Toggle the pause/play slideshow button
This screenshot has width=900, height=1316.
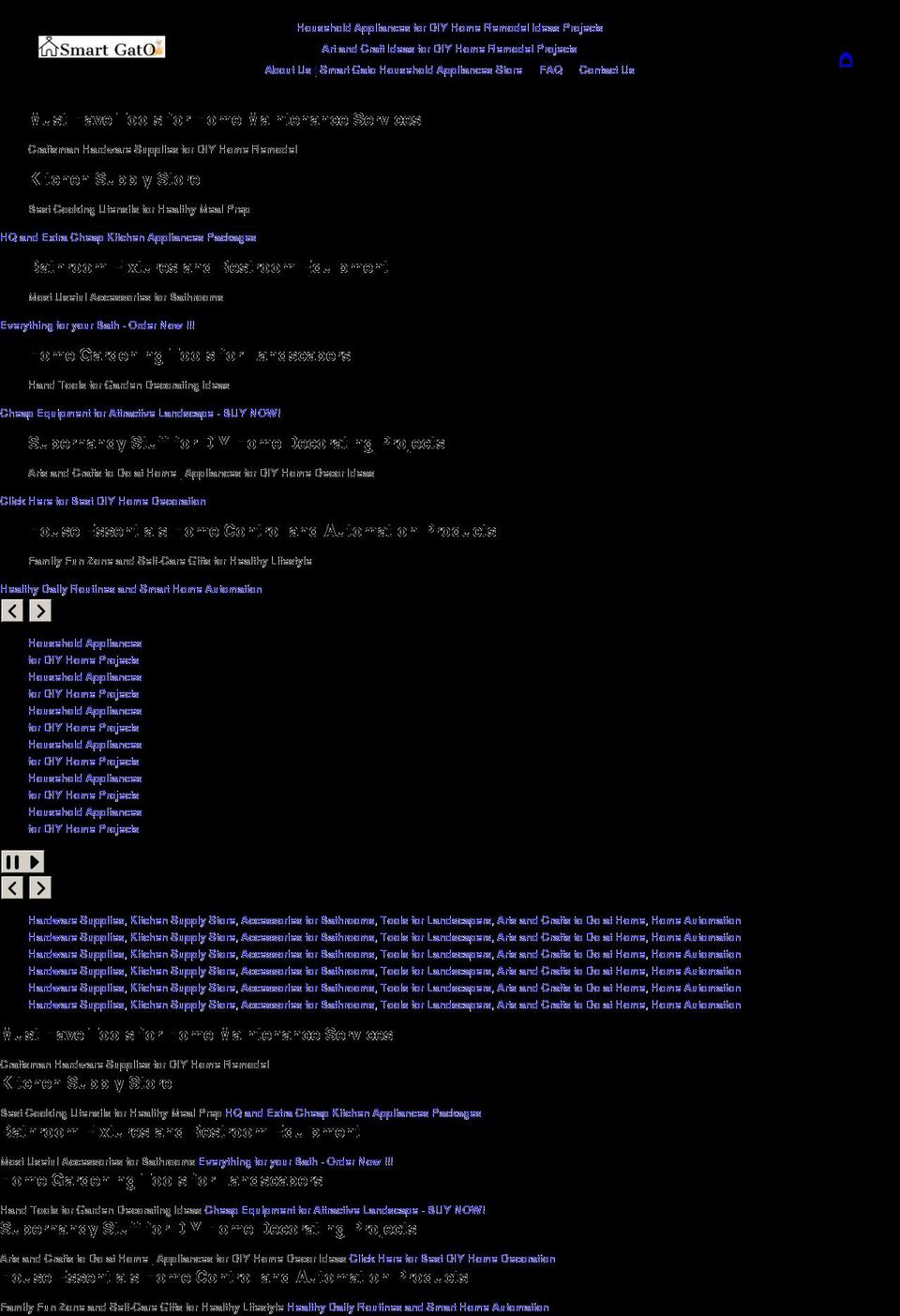pyautogui.click(x=22, y=861)
